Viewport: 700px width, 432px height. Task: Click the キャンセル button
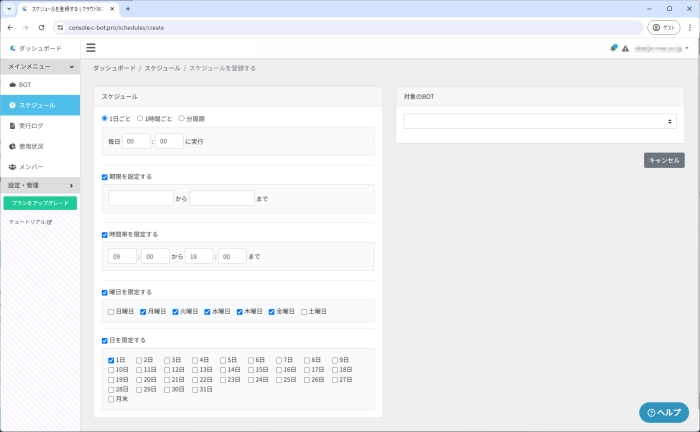[x=664, y=160]
